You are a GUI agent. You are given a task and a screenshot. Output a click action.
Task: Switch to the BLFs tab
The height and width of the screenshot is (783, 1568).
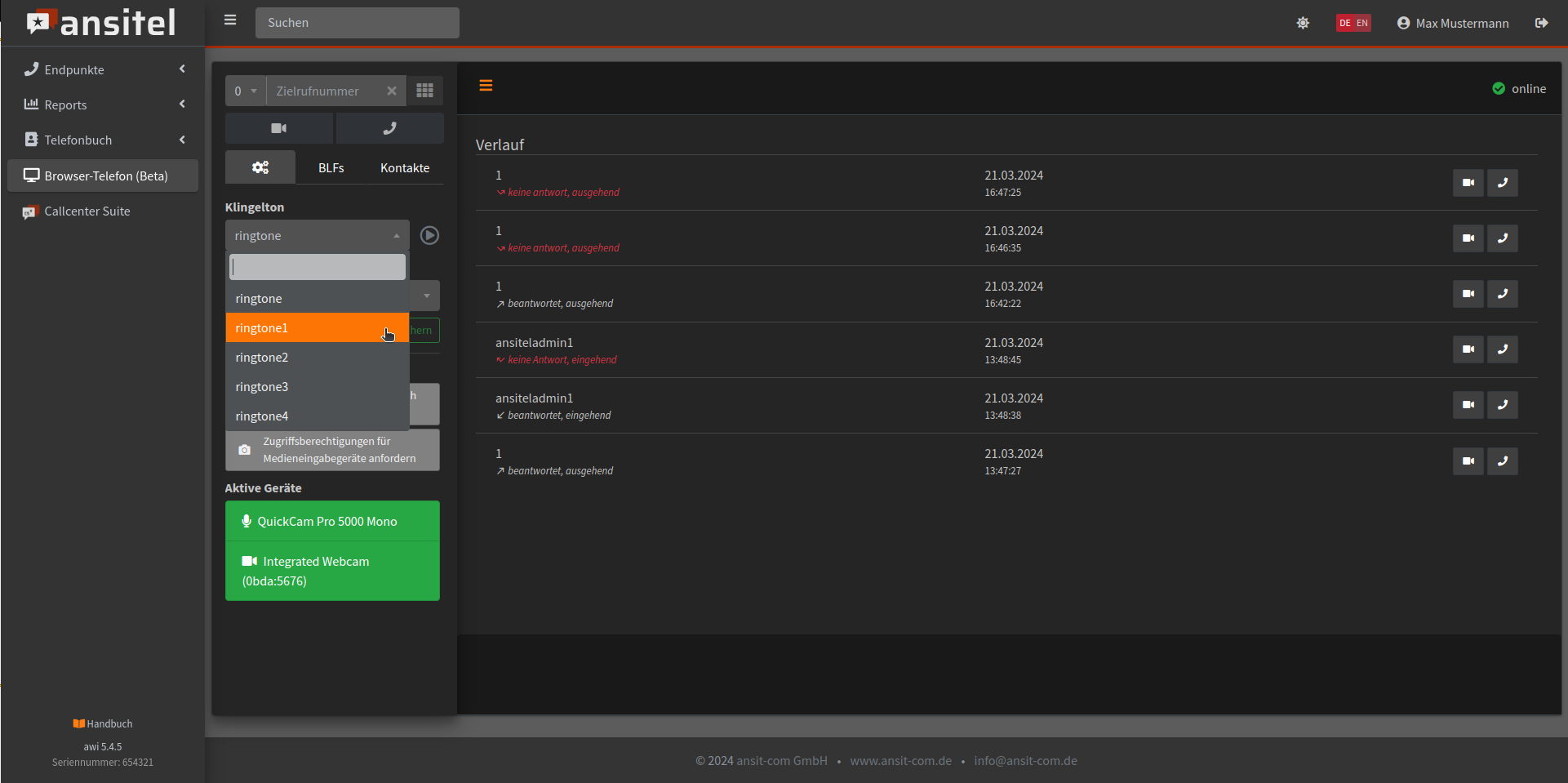331,168
